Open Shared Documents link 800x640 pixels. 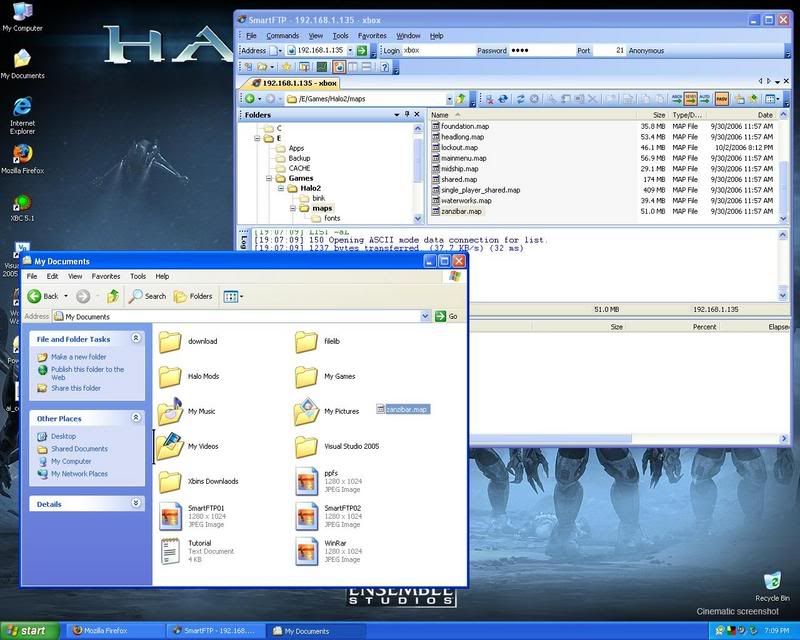point(79,449)
